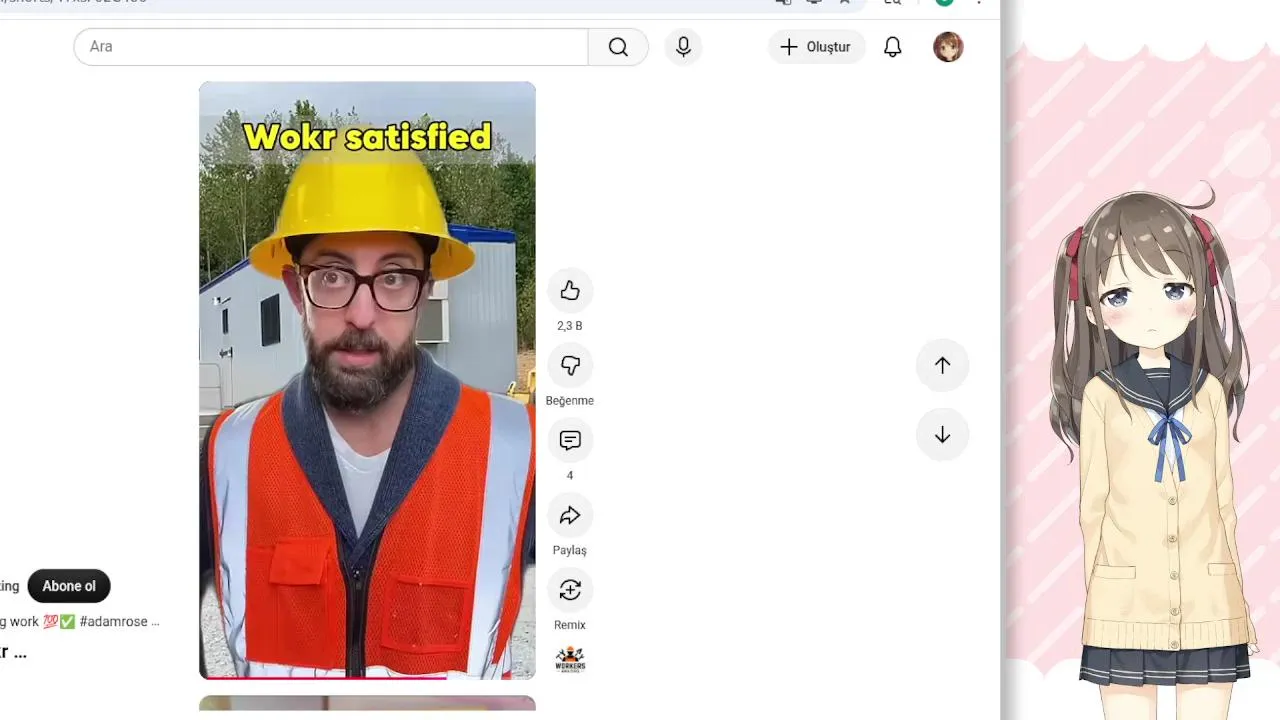Remix this short
This screenshot has width=1280, height=720.
click(x=570, y=590)
